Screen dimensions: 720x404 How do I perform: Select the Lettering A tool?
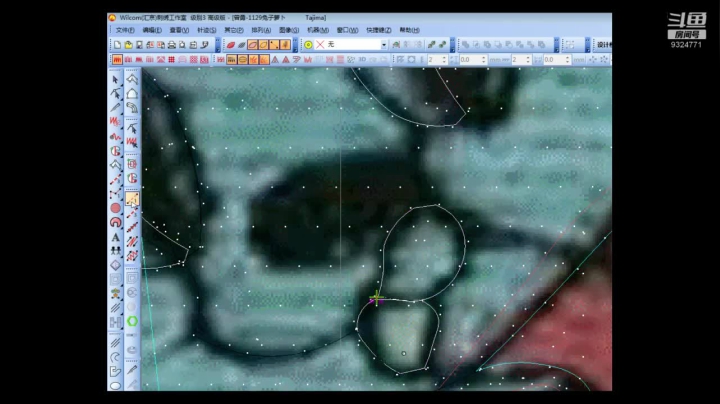point(115,237)
